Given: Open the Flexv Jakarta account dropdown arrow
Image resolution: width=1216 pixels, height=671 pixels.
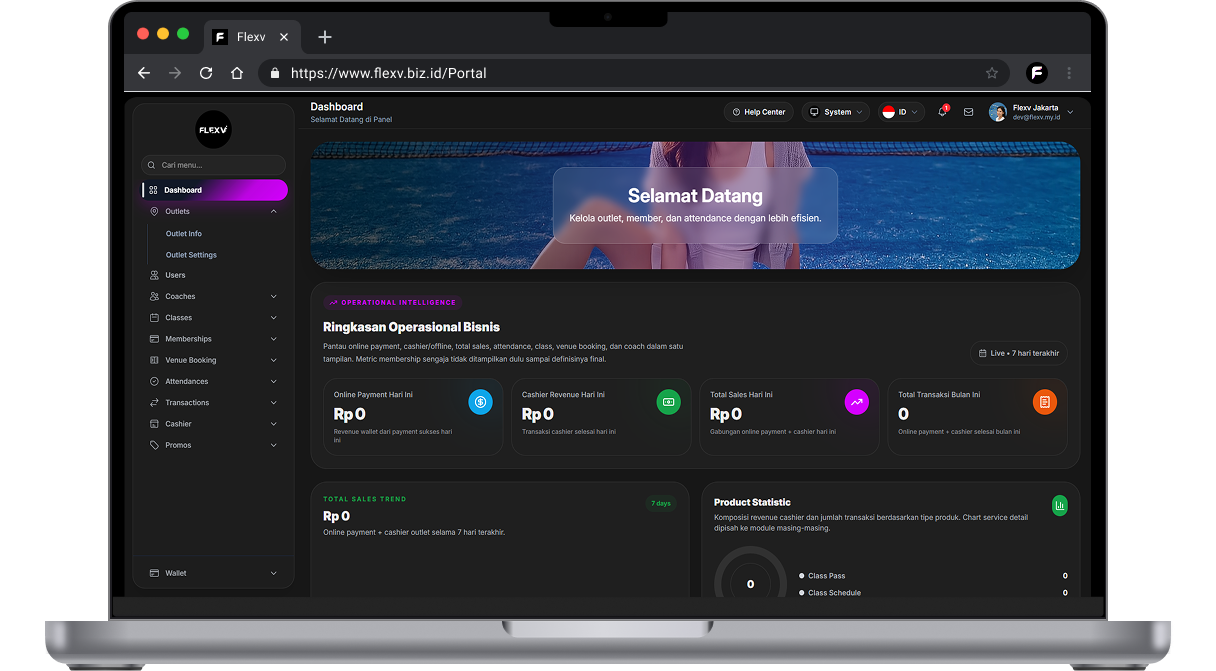Looking at the screenshot, I should [x=1070, y=112].
